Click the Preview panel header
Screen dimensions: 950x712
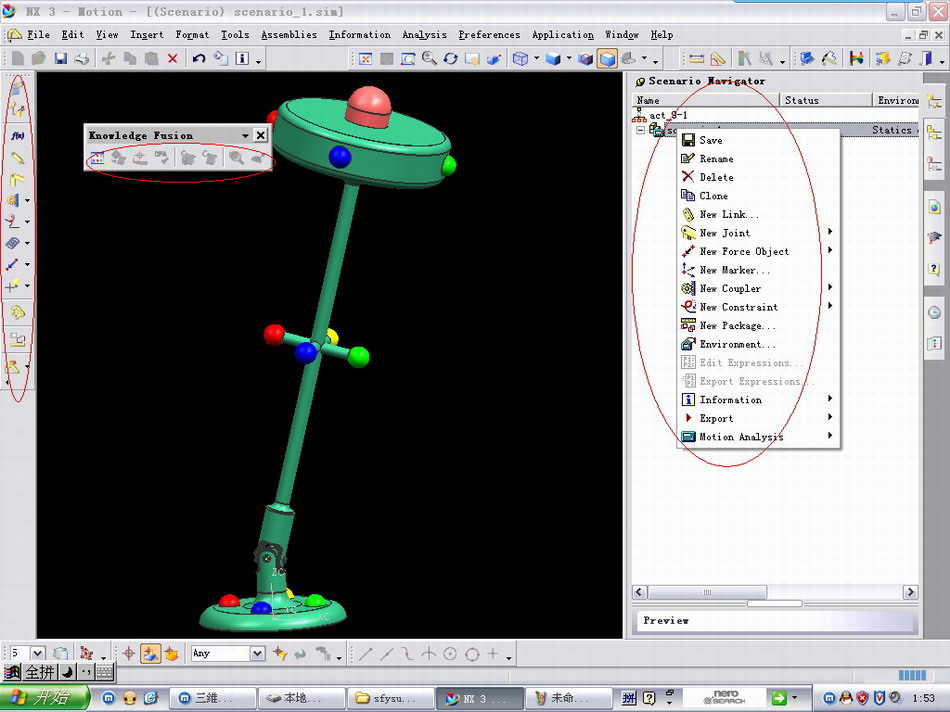point(775,621)
